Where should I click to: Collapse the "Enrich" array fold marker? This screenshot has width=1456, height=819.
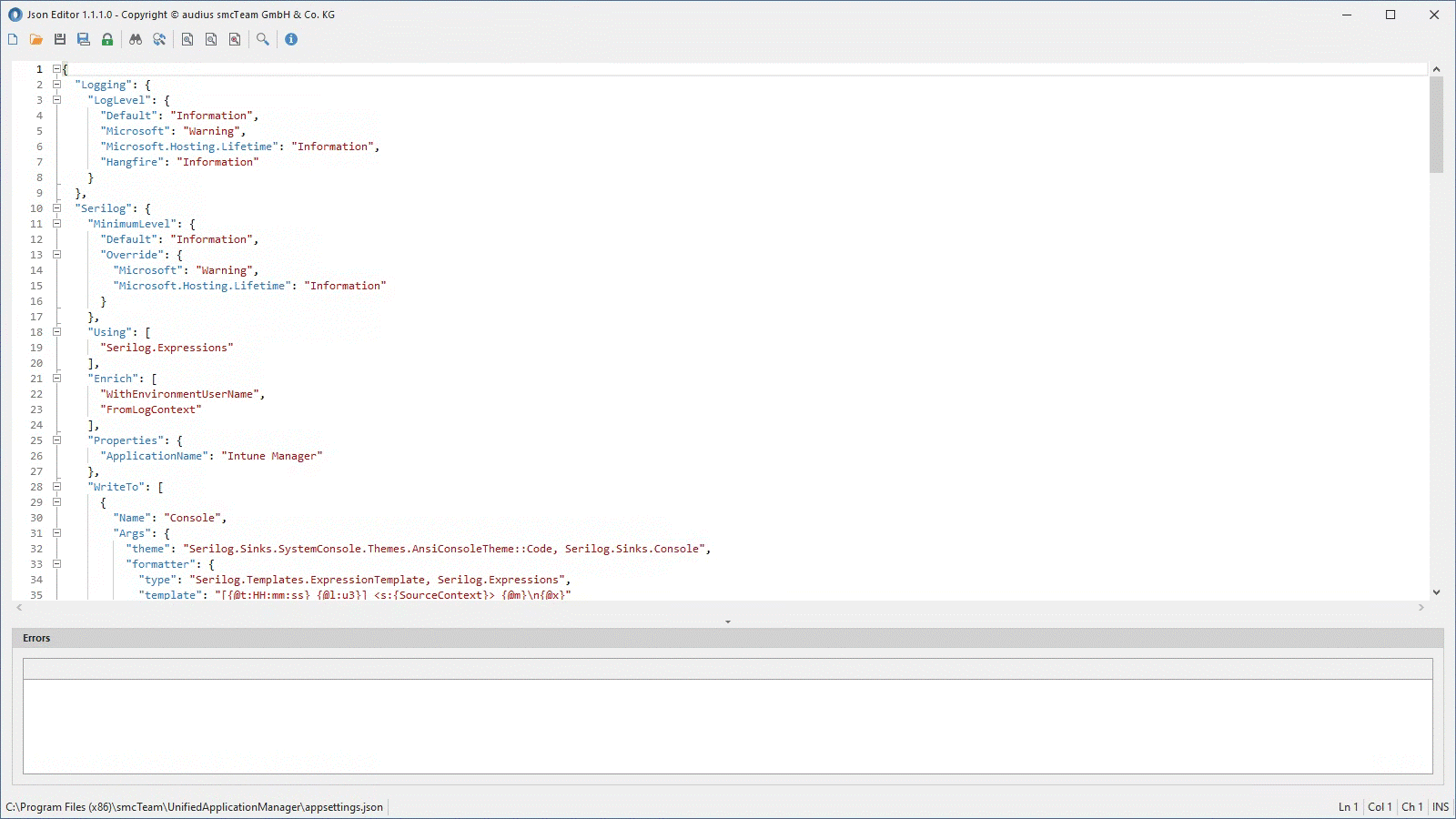56,379
